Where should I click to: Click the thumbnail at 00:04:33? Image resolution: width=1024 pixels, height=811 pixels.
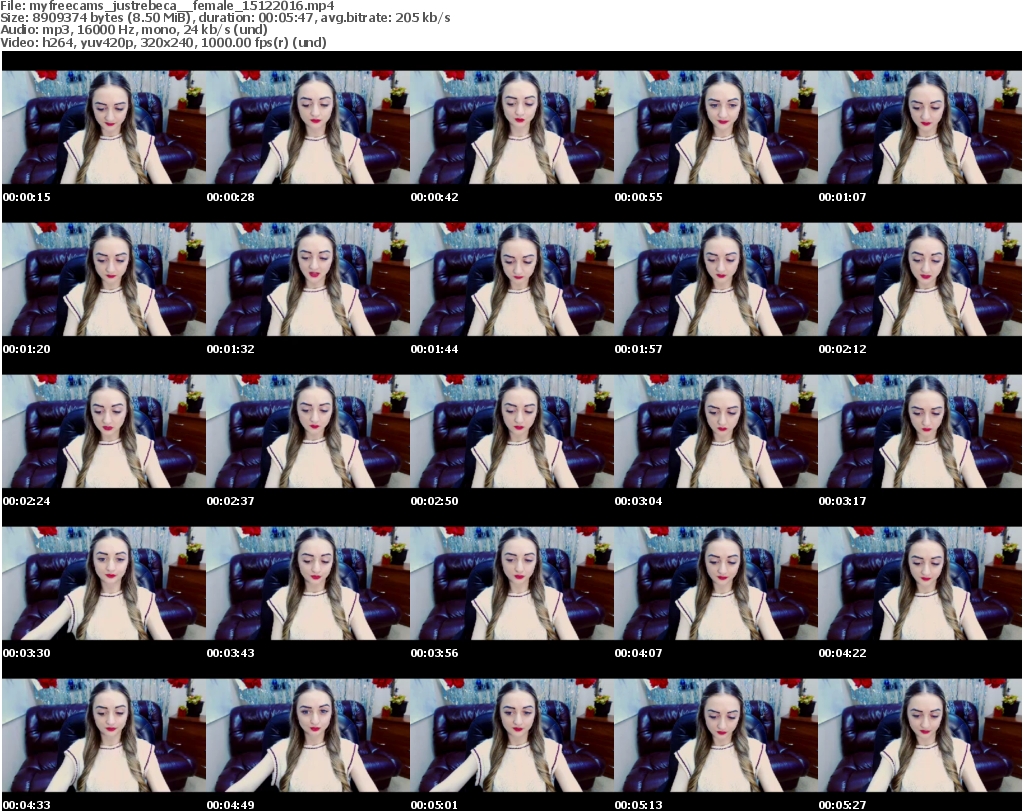104,735
